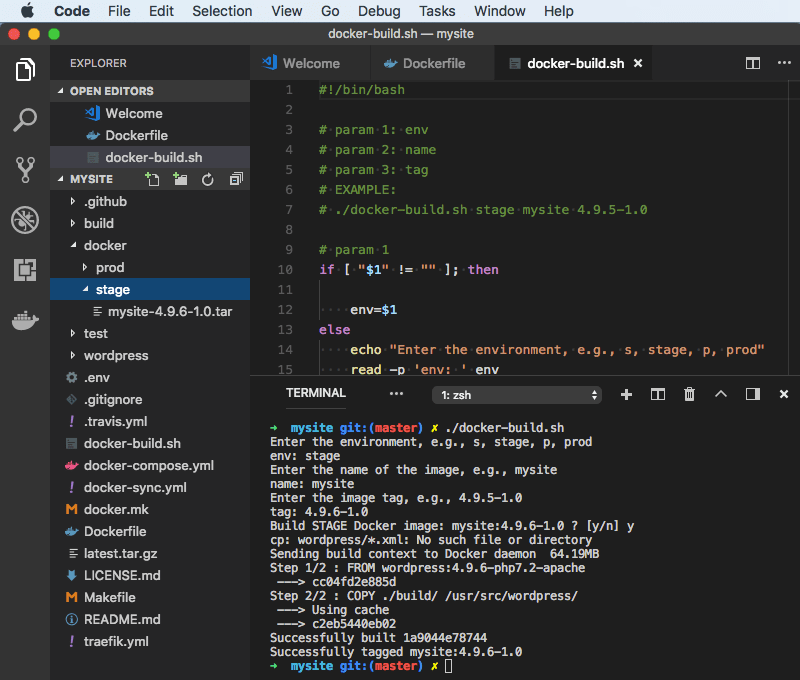
Task: Open the Search view in activity bar
Action: click(x=25, y=120)
